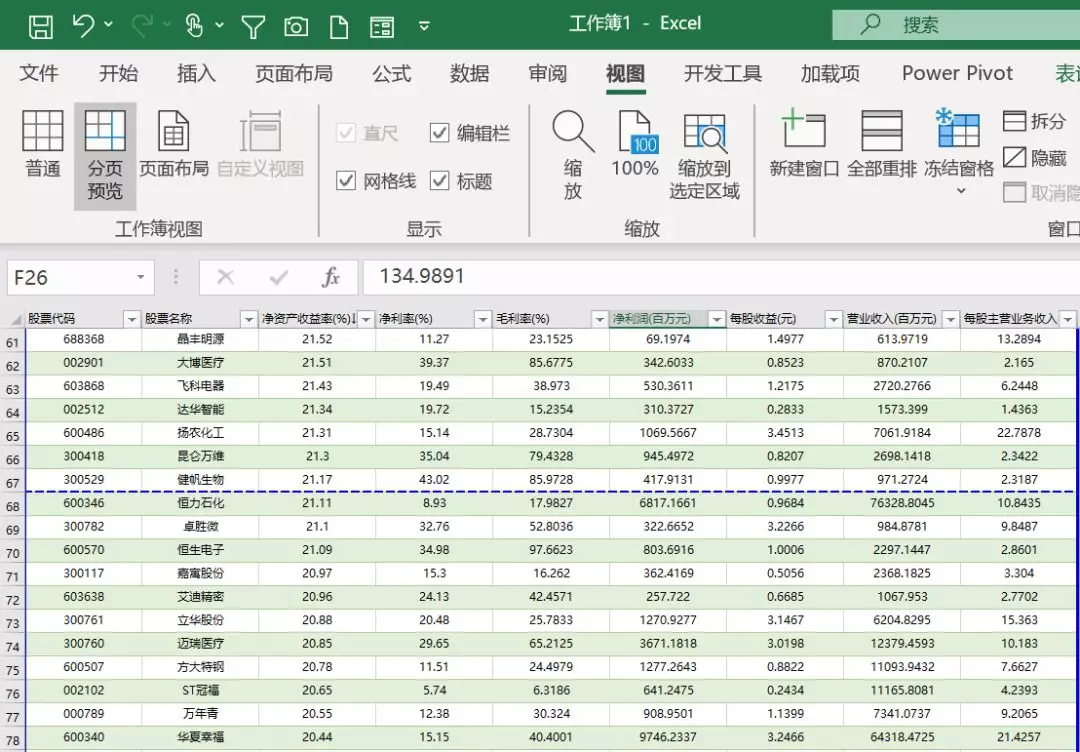Select 分页预览 page break preview
1080x752 pixels.
pos(105,156)
